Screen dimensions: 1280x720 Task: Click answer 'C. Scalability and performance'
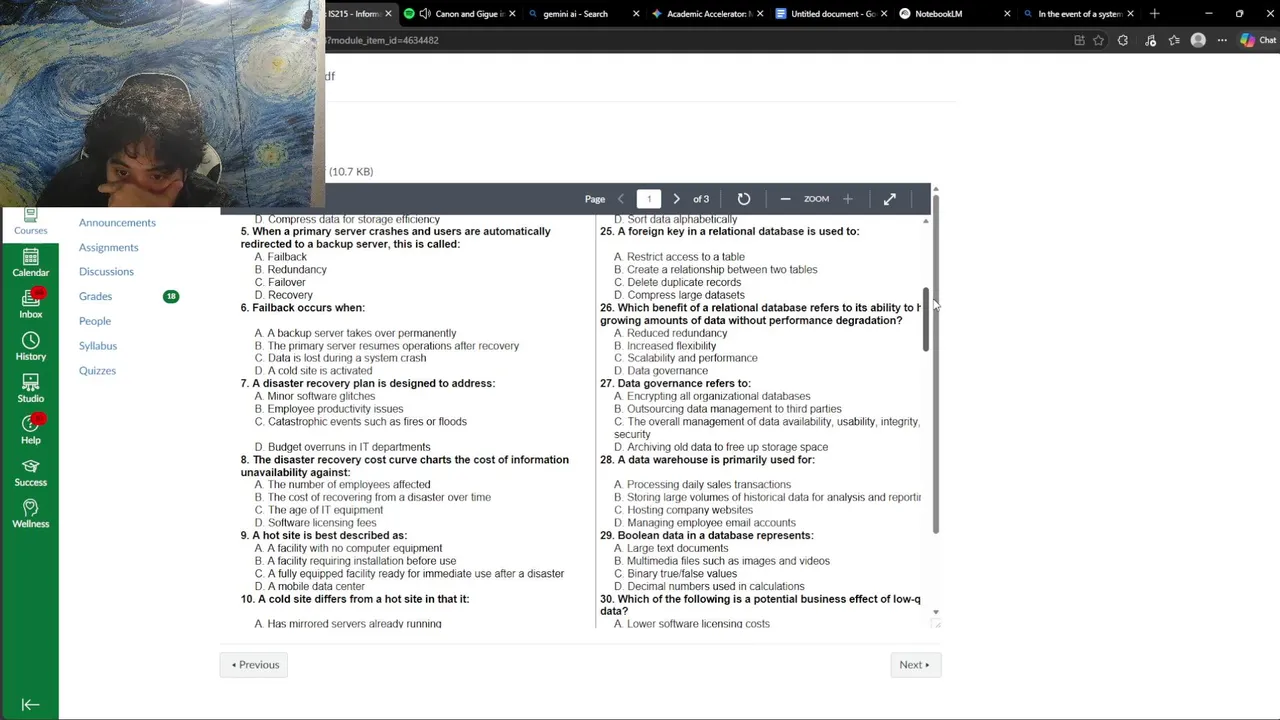click(x=685, y=358)
